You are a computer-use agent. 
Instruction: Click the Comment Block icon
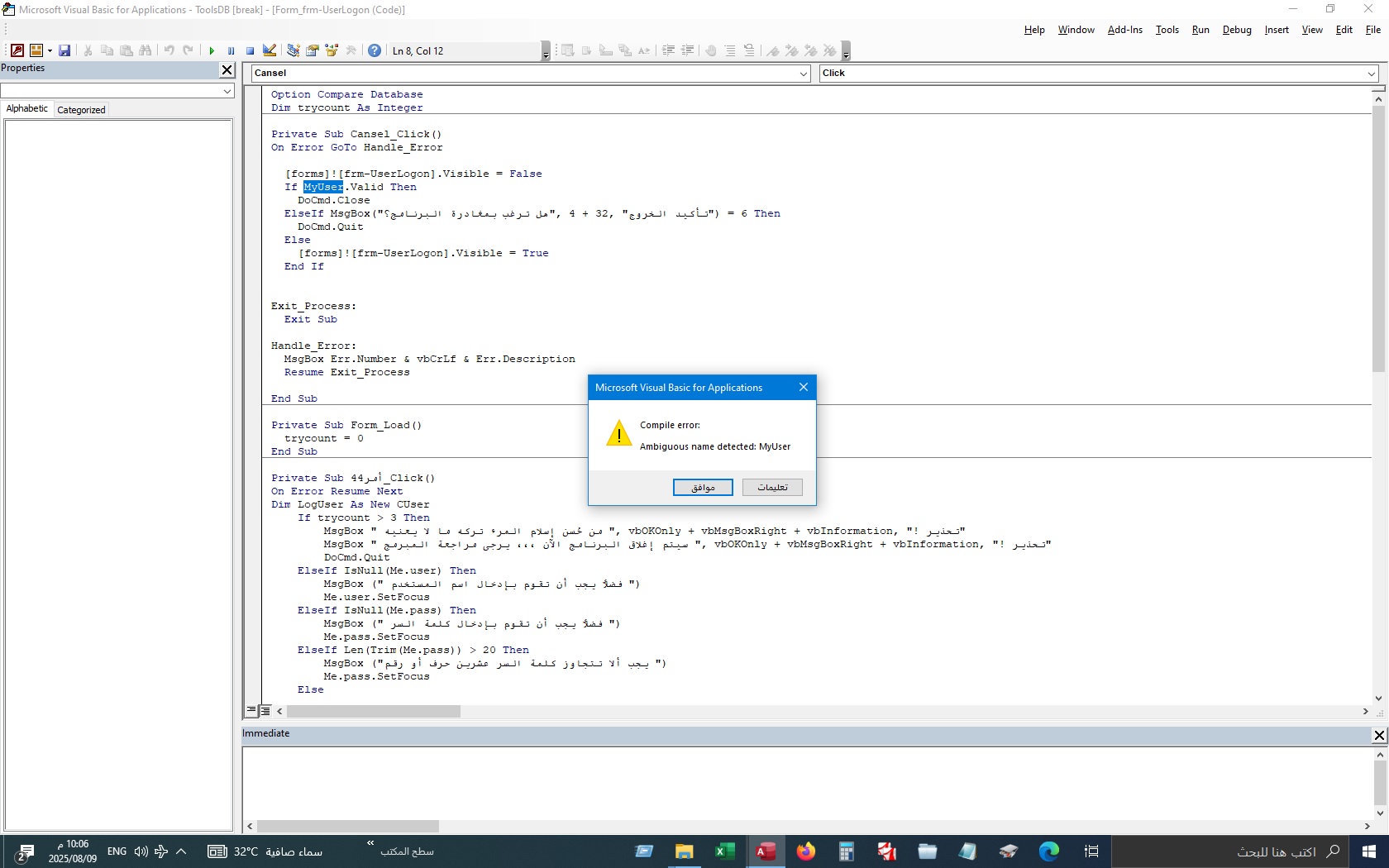730,50
